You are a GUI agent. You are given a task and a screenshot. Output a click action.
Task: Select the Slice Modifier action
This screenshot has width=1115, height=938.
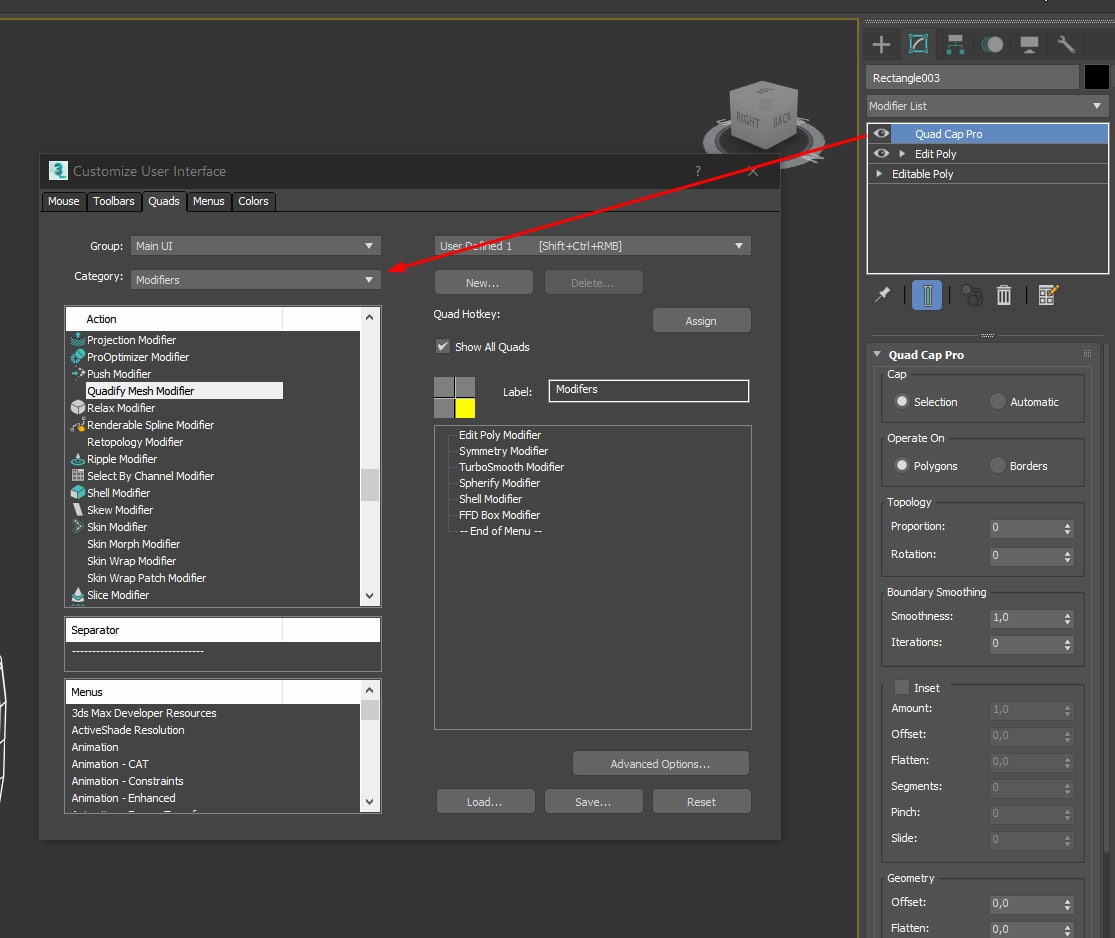pos(117,595)
